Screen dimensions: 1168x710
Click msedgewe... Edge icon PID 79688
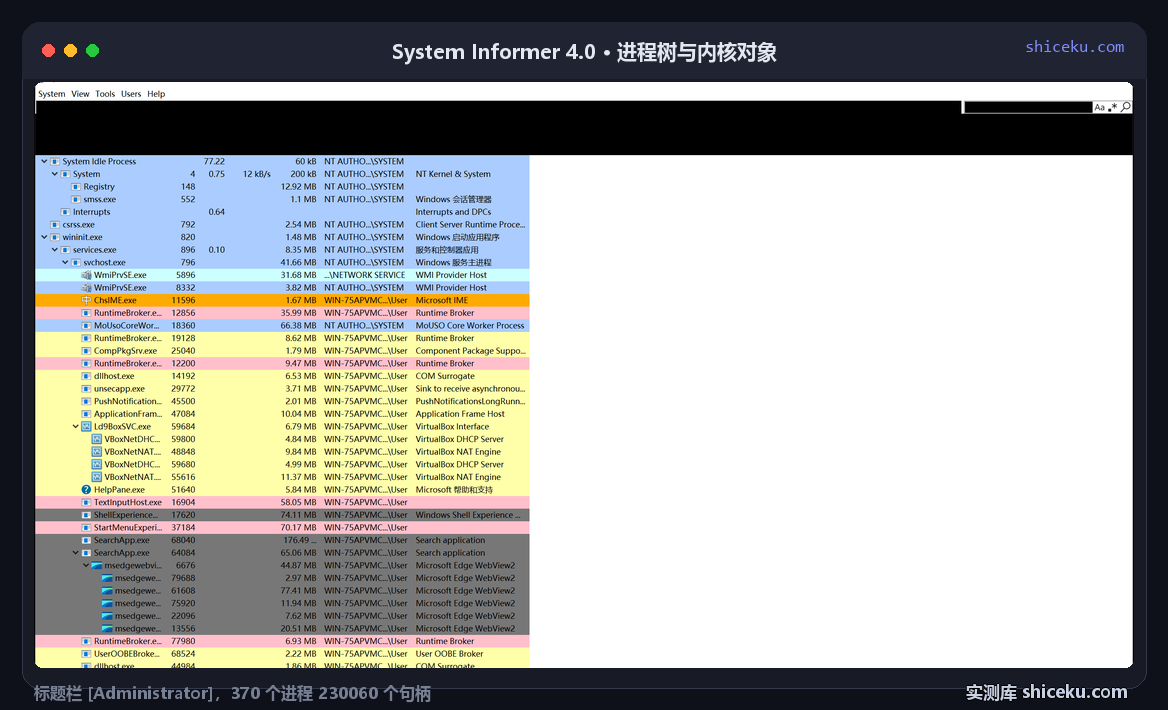click(107, 578)
